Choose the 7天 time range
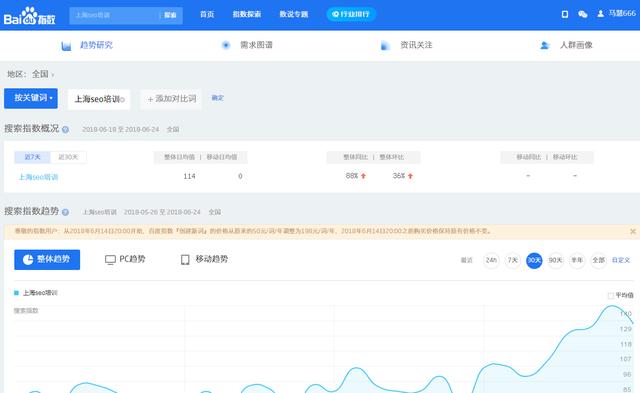 (x=513, y=260)
